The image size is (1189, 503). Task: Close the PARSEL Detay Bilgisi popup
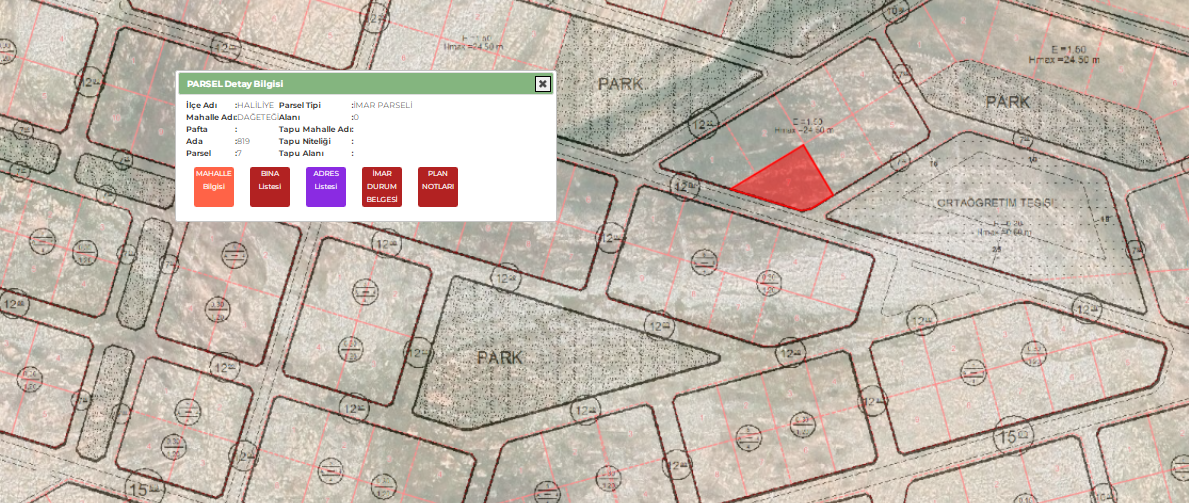(x=542, y=84)
